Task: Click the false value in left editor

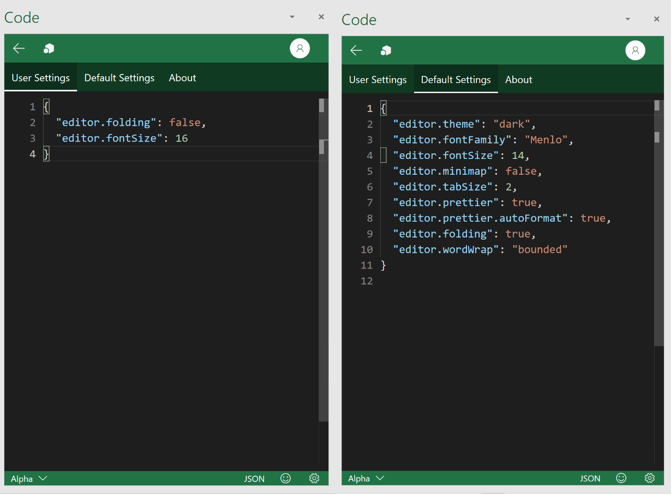Action: point(185,123)
